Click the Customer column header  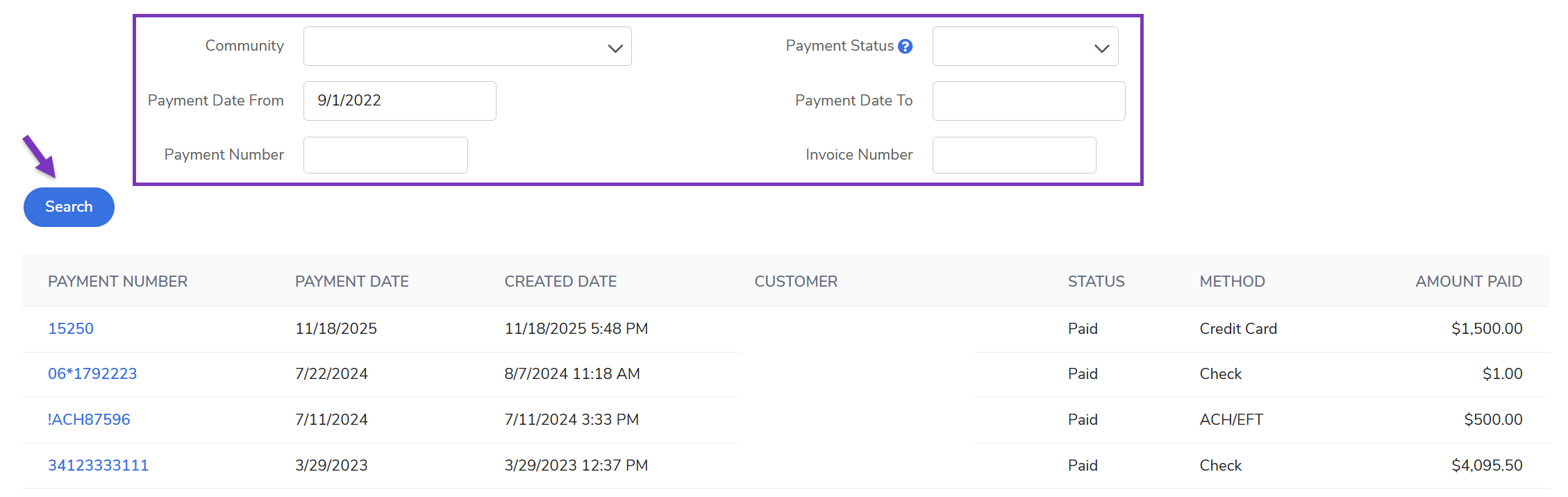pos(796,282)
